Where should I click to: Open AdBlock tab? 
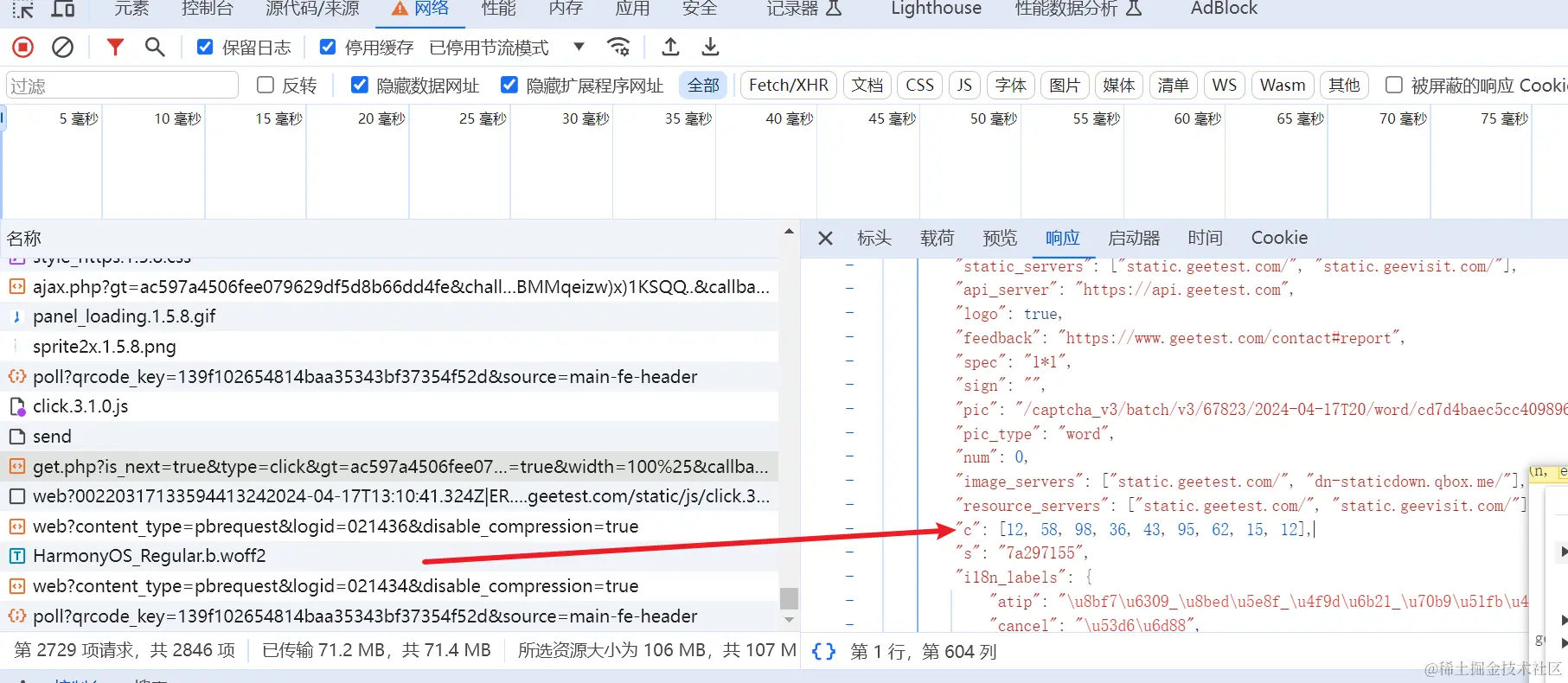[1224, 9]
